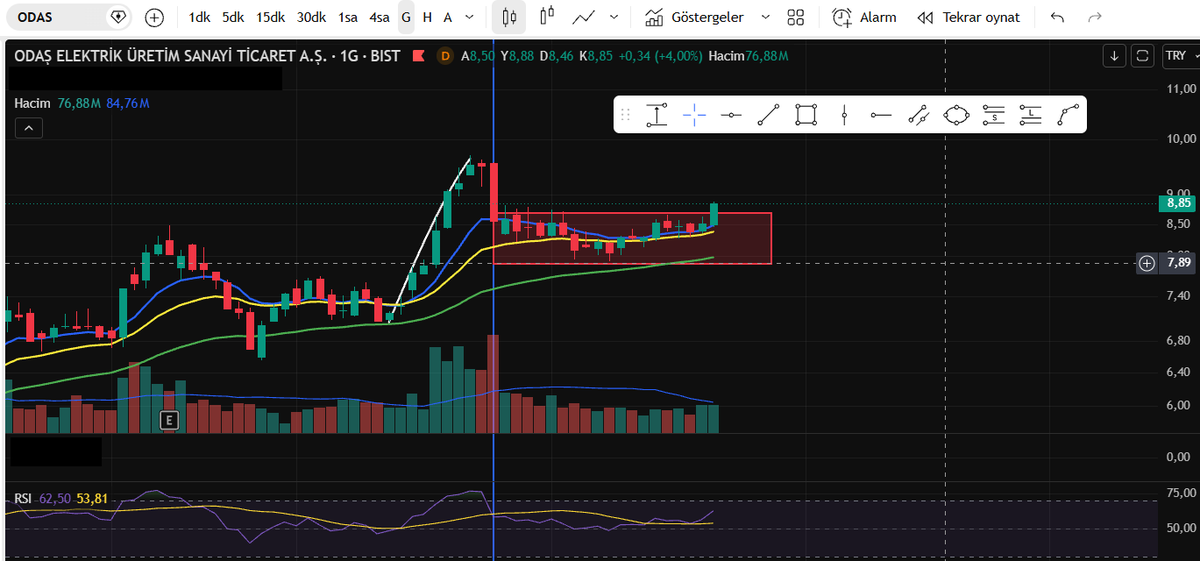The height and width of the screenshot is (561, 1200).
Task: Click the down-arrow button beside TRY
Action: 1114,57
